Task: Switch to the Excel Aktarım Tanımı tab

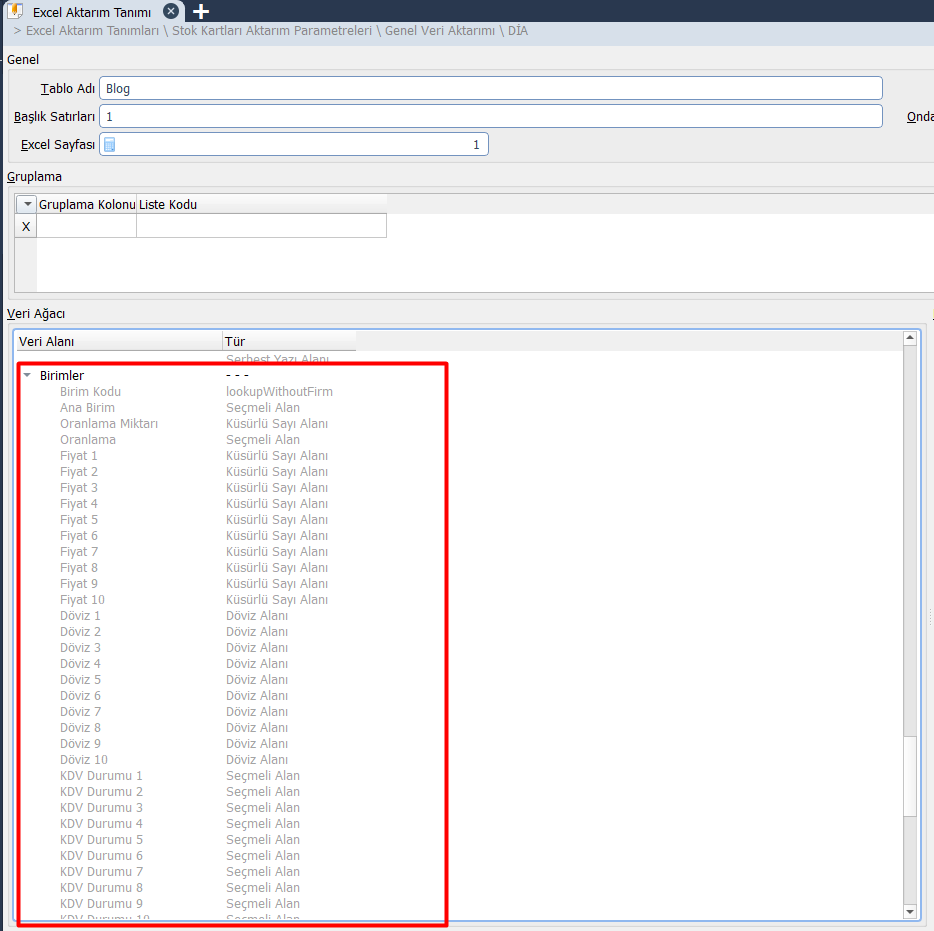Action: (91, 12)
